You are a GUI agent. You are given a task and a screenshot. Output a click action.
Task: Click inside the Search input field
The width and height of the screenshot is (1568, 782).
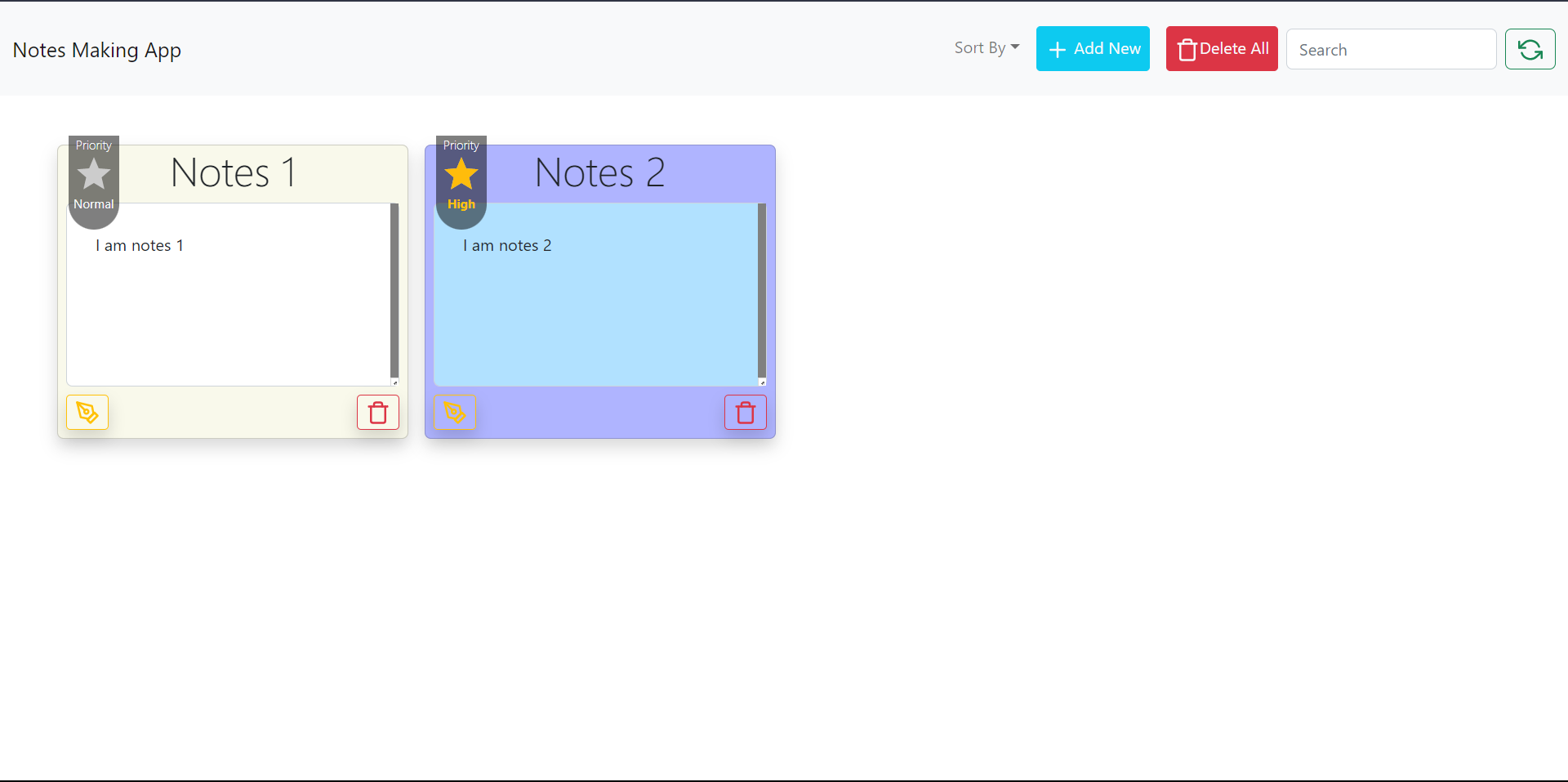tap(1391, 49)
